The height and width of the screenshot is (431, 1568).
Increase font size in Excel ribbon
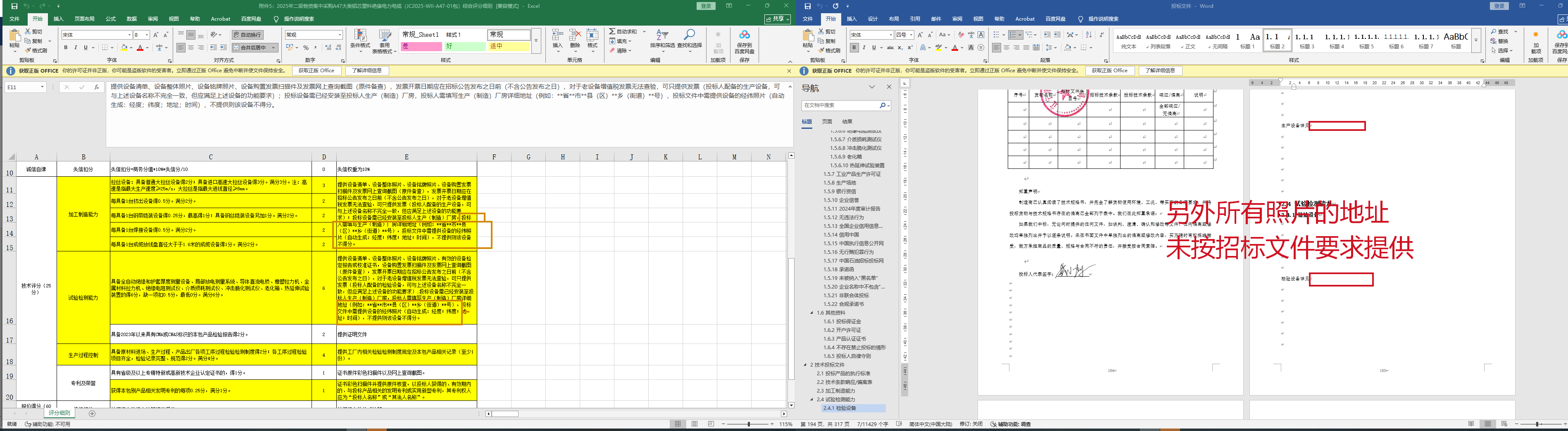pyautogui.click(x=156, y=35)
